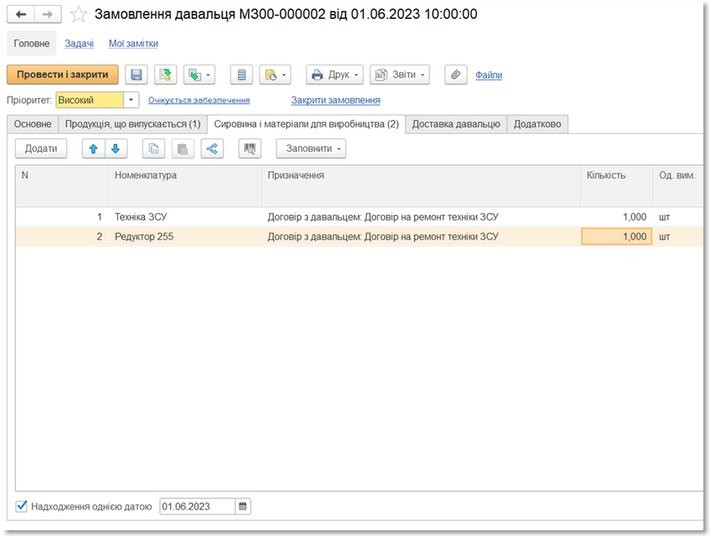Open the 'Пріоритет' dropdown list
The width and height of the screenshot is (710, 536).
click(x=132, y=100)
